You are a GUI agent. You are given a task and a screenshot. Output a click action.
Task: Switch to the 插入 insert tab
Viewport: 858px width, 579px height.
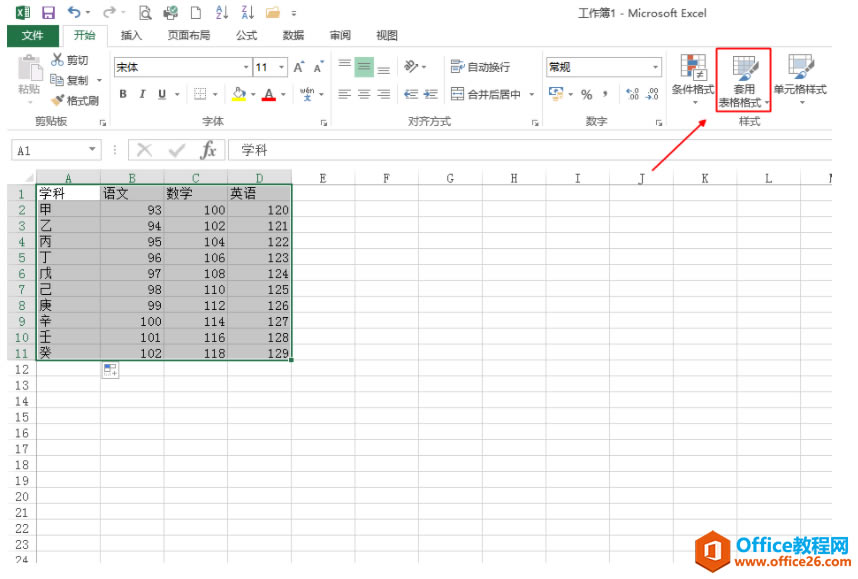point(131,36)
